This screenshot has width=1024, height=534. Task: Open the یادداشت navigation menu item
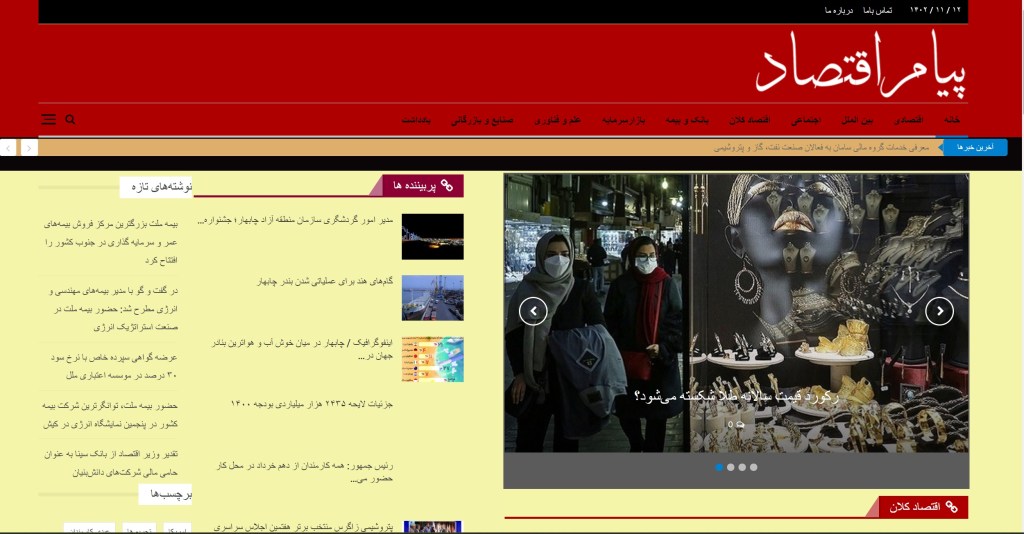coord(416,120)
